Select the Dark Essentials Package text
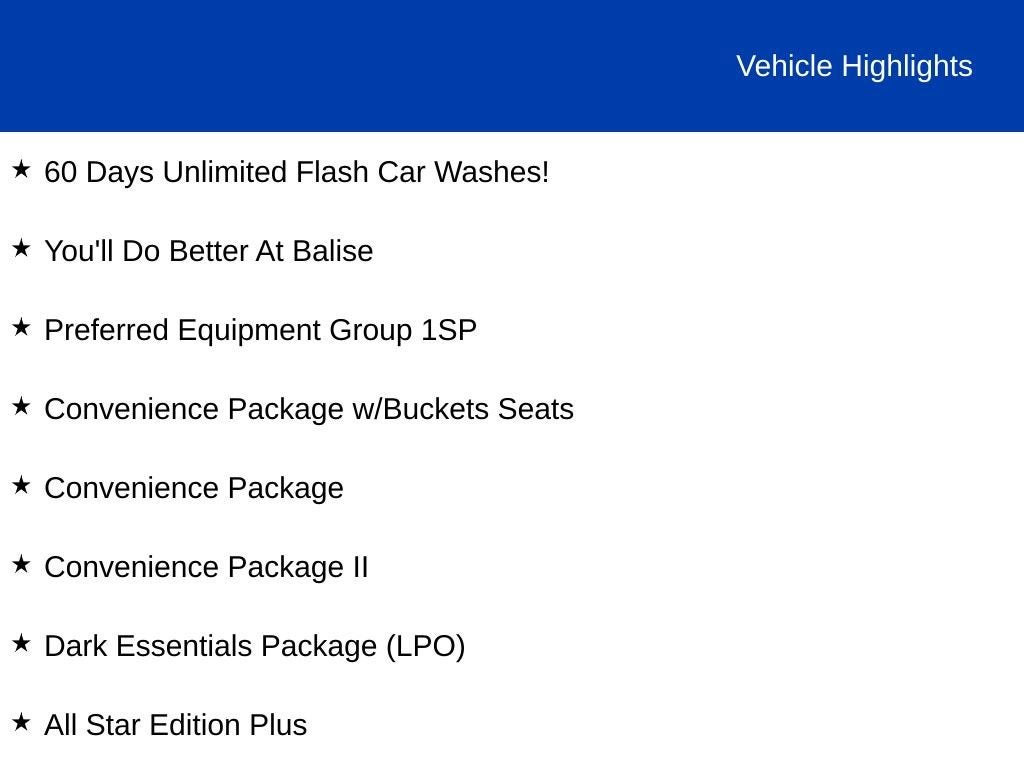Viewport: 1024px width, 768px height. pyautogui.click(x=212, y=646)
